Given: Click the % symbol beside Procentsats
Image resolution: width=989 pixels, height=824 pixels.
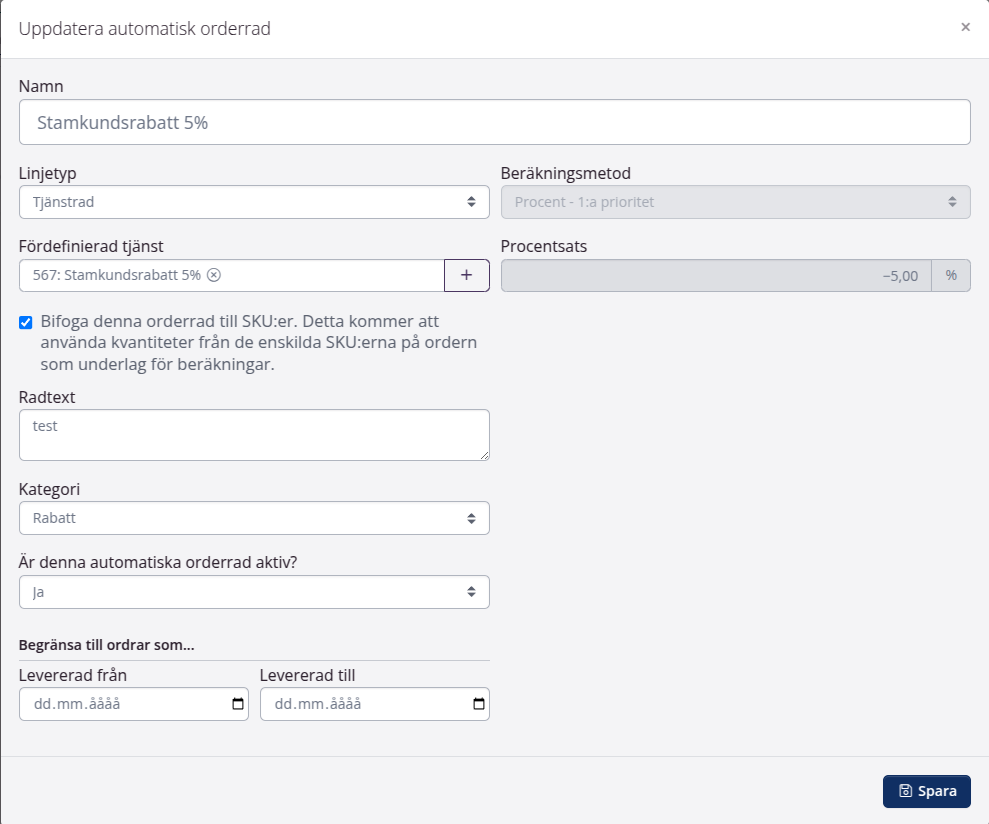Looking at the screenshot, I should [950, 276].
